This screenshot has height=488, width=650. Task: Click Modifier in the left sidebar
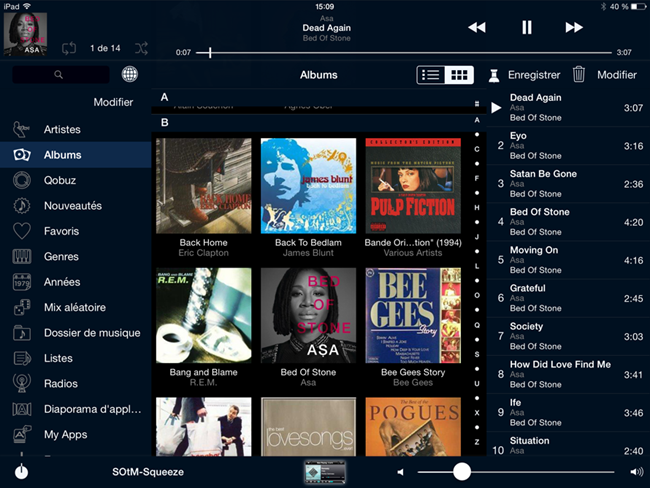click(x=113, y=102)
